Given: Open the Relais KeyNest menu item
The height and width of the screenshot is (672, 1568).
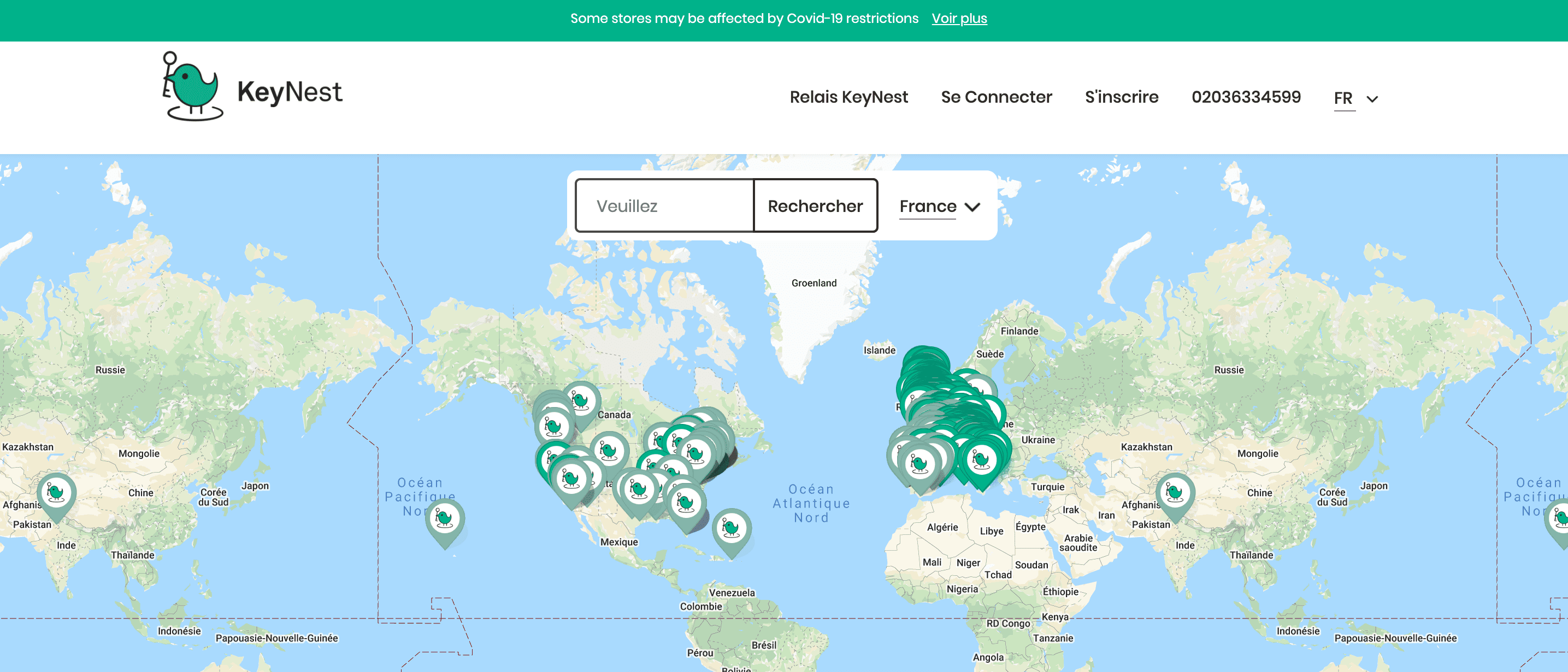Looking at the screenshot, I should pyautogui.click(x=848, y=97).
